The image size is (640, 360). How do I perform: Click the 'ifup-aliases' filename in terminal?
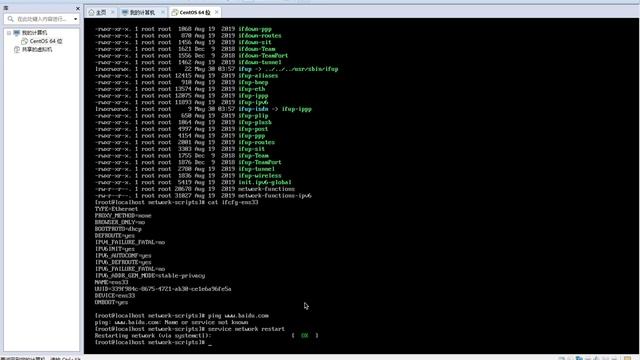[x=258, y=76]
